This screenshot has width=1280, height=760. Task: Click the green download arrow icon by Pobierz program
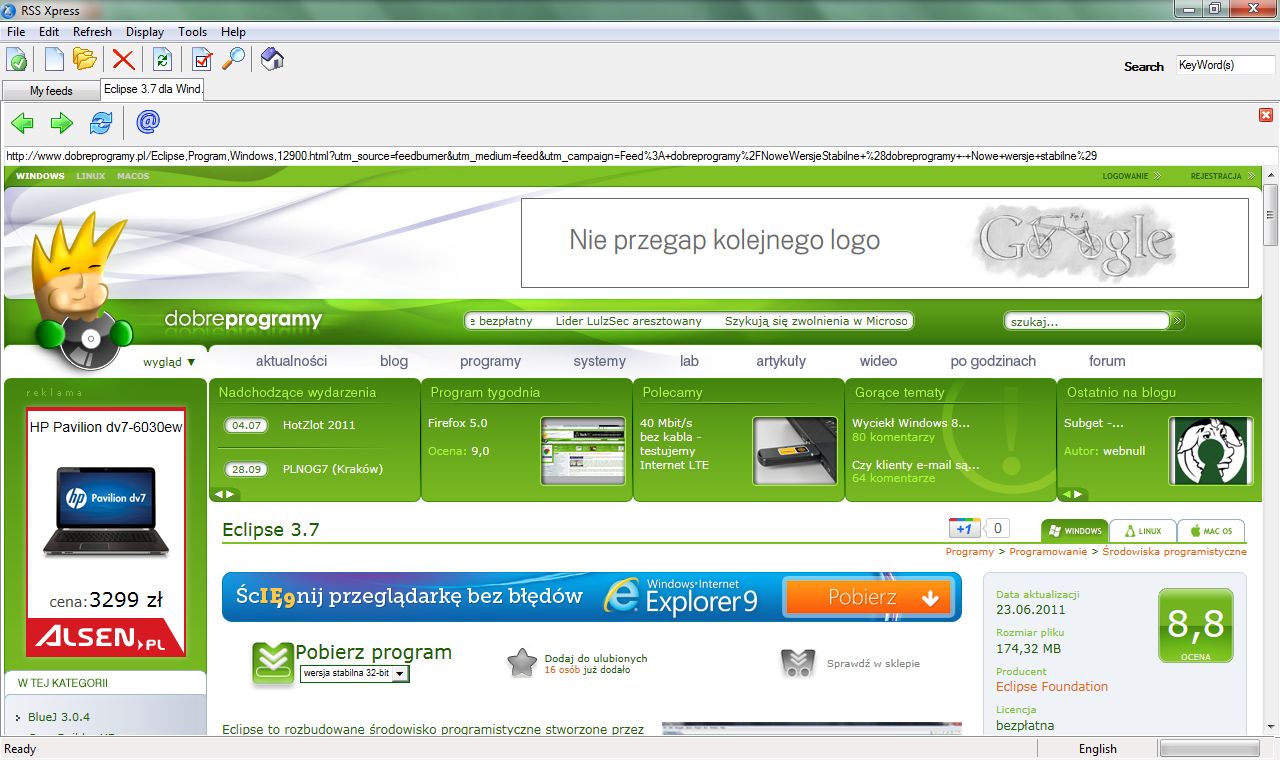[x=273, y=664]
